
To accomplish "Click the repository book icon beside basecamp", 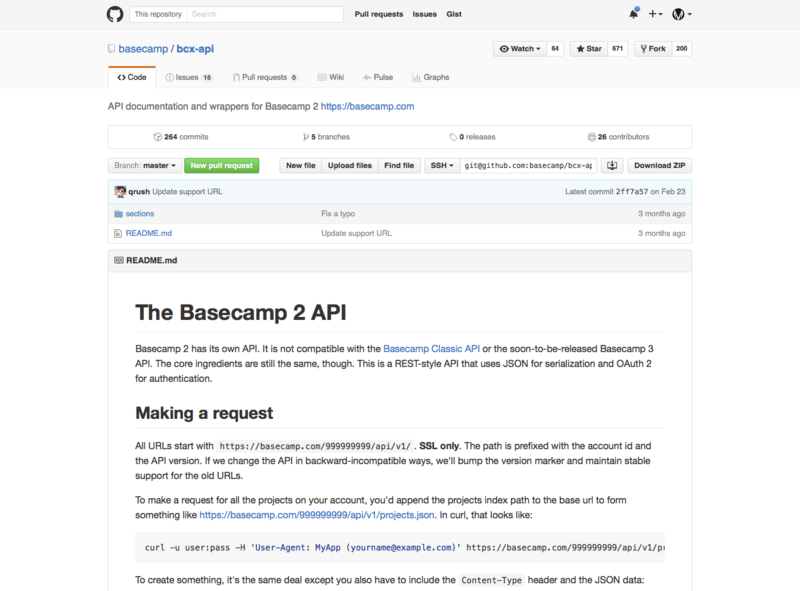I will coord(111,49).
